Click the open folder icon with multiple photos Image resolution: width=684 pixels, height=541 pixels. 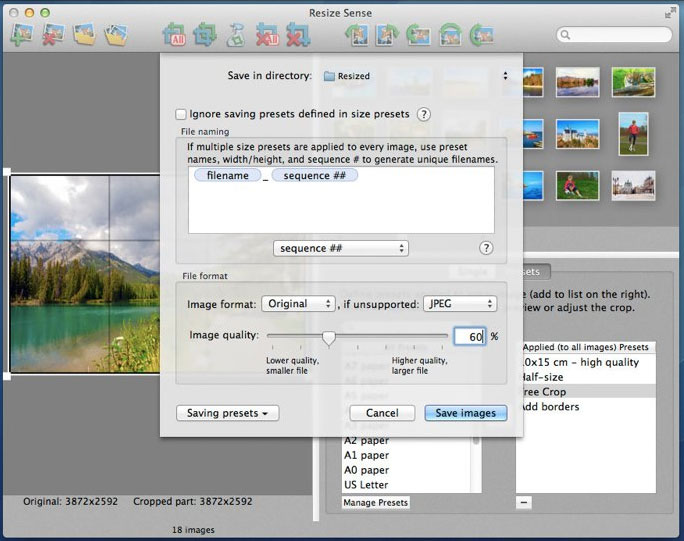pyautogui.click(x=116, y=35)
